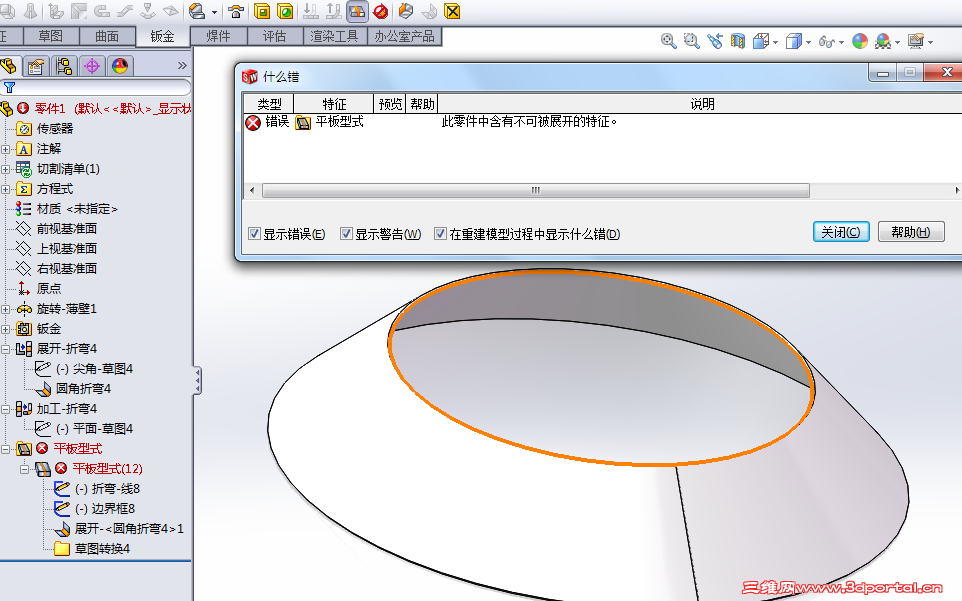The height and width of the screenshot is (601, 962).
Task: Click the 关闭(C) button
Action: 841,232
